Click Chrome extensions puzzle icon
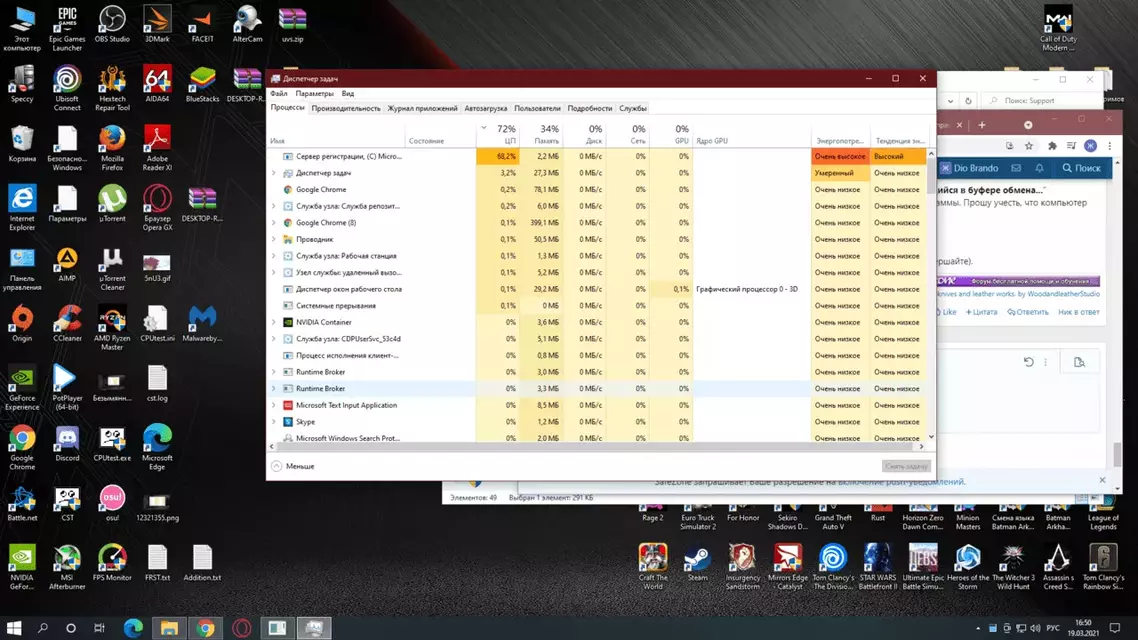Image resolution: width=1138 pixels, height=640 pixels. 1052,146
